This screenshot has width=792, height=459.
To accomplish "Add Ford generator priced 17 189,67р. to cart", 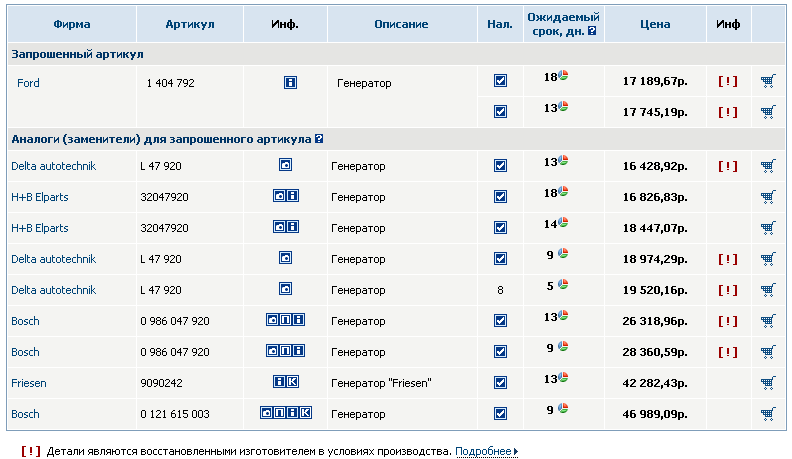I will point(768,81).
